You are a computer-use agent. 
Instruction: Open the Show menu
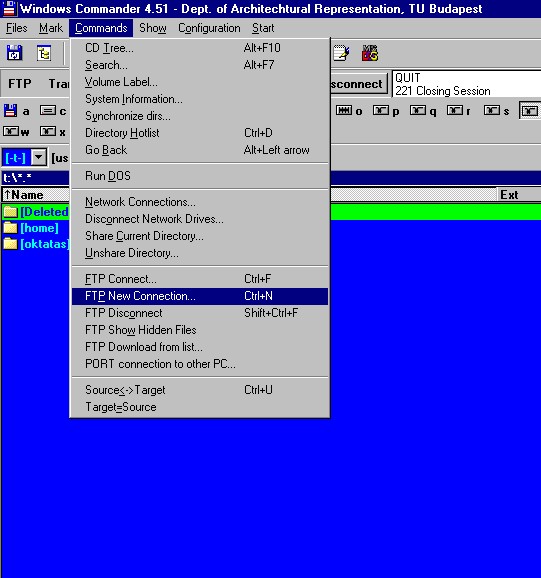pos(153,28)
